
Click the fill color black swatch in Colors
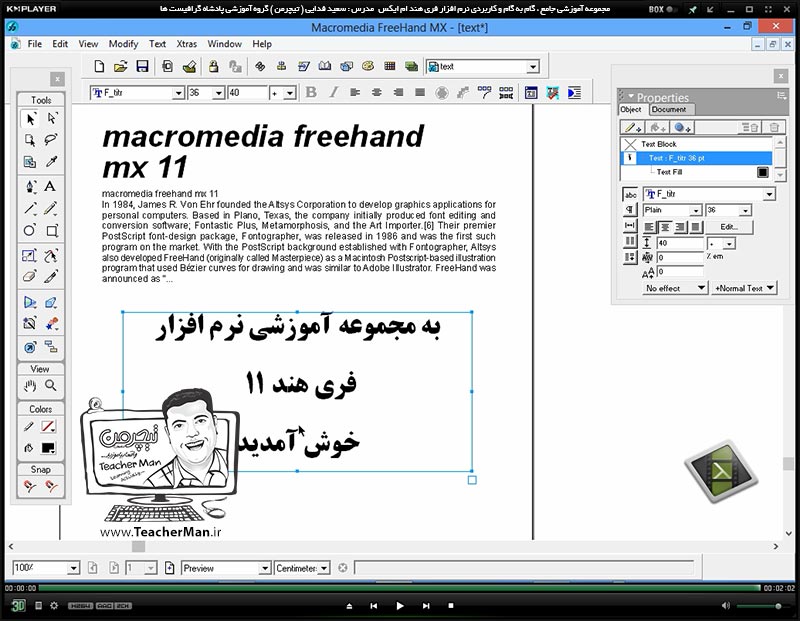pos(48,448)
